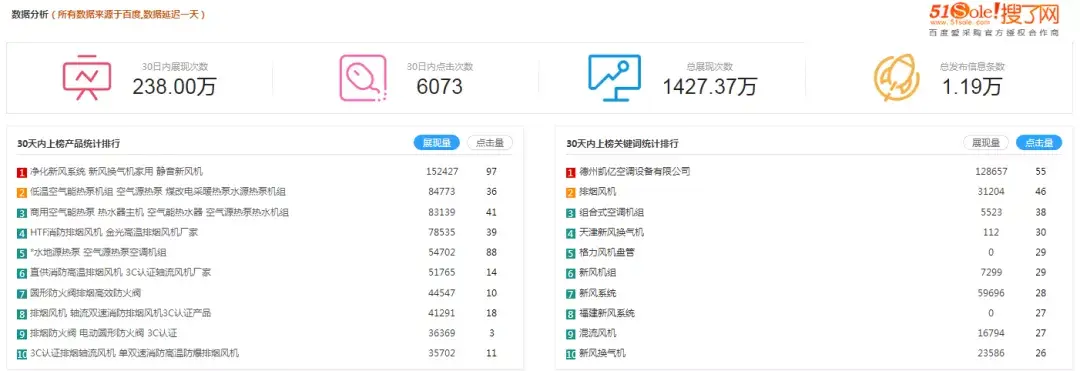Select 展现量 tab in keyword ranking panel

986,143
